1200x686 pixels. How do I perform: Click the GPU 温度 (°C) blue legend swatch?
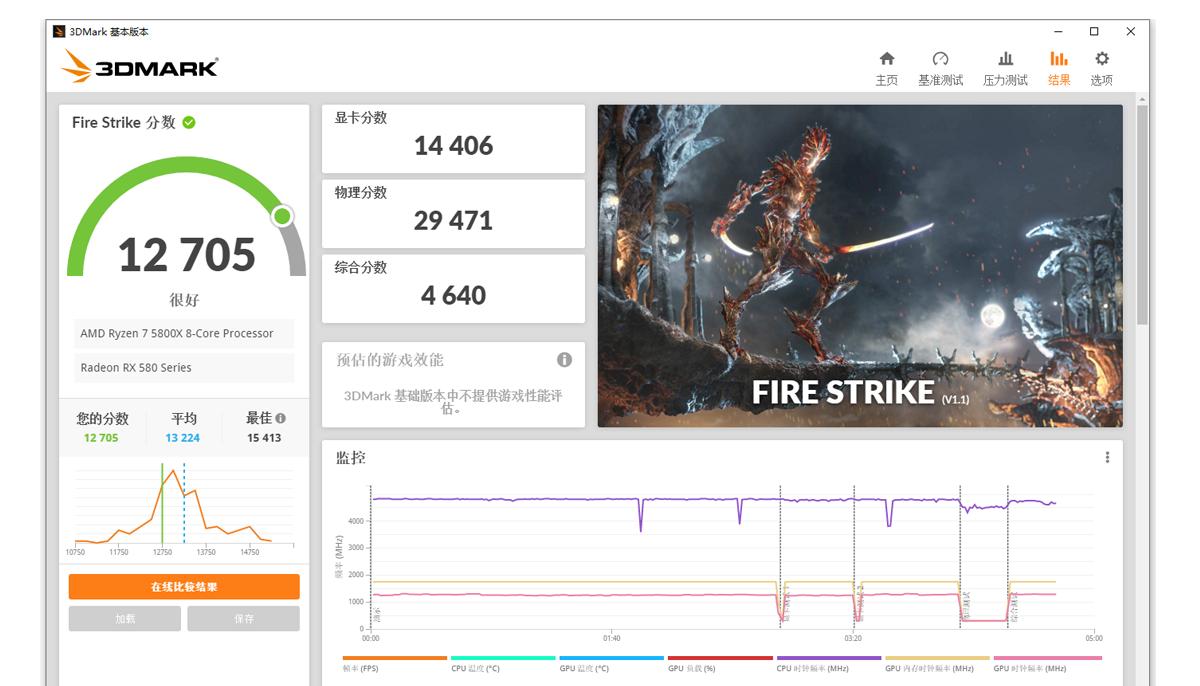pyautogui.click(x=611, y=658)
